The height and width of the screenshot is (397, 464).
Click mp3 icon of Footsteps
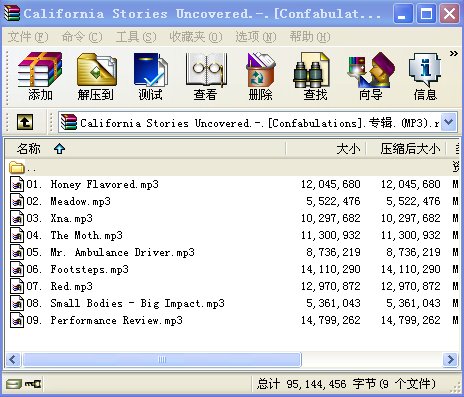[17, 269]
